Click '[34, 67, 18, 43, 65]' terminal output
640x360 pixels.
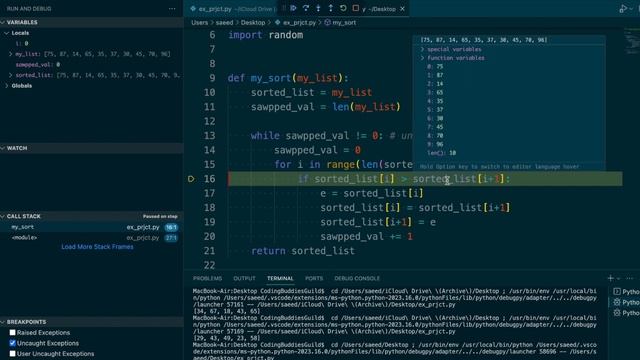(226, 311)
